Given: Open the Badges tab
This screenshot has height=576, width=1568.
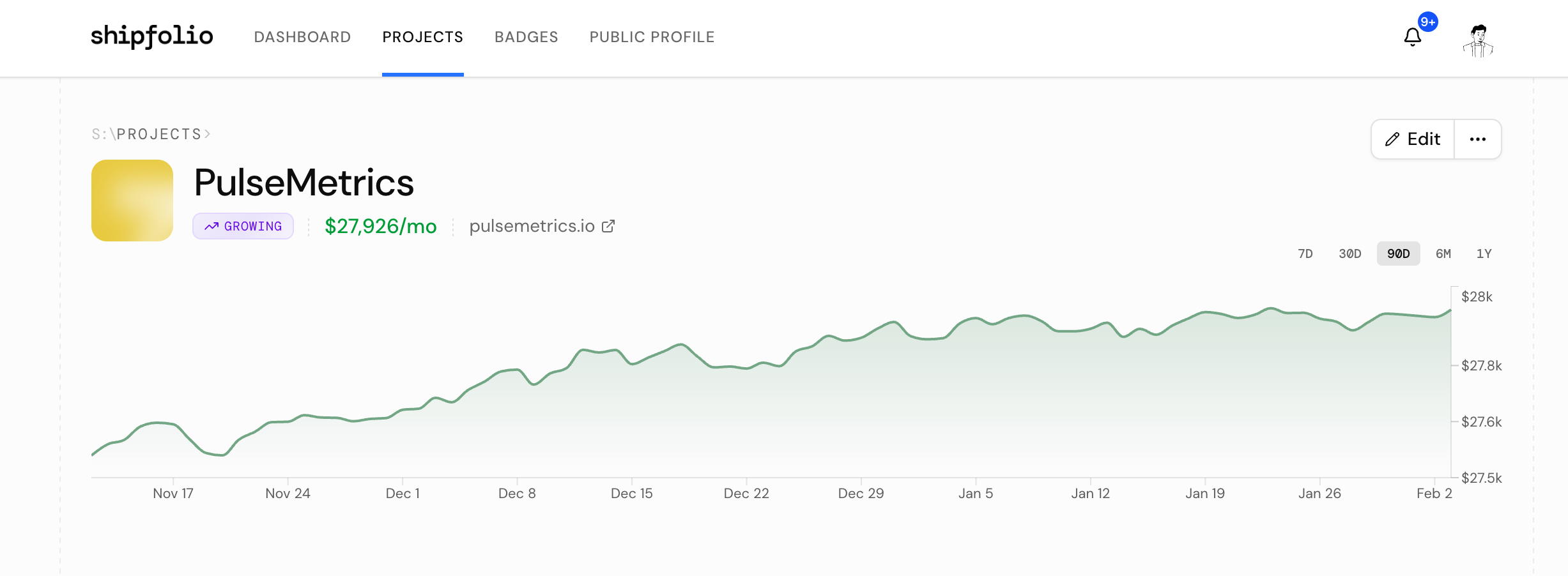Looking at the screenshot, I should point(526,37).
